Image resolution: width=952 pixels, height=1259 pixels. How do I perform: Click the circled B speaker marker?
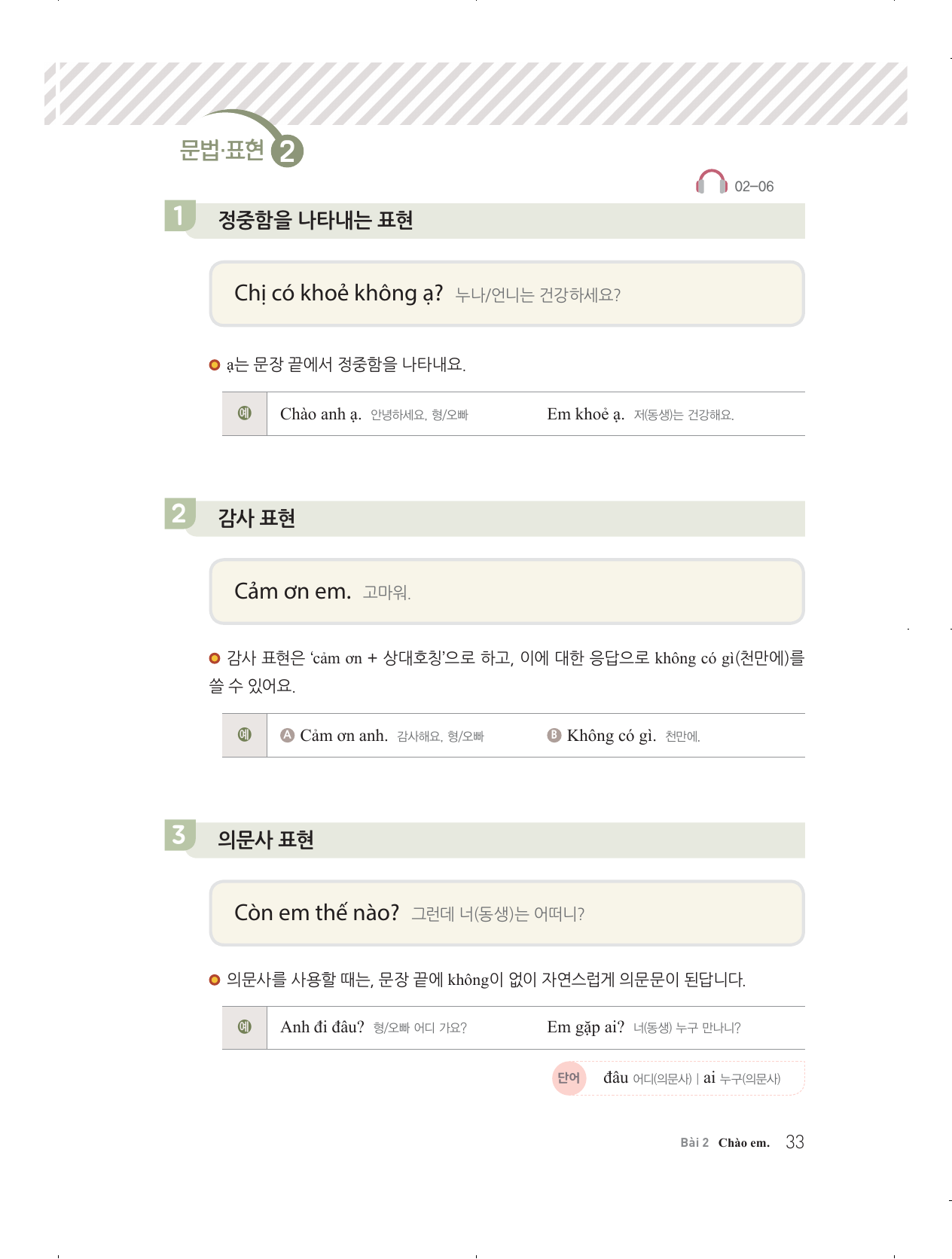coord(554,736)
